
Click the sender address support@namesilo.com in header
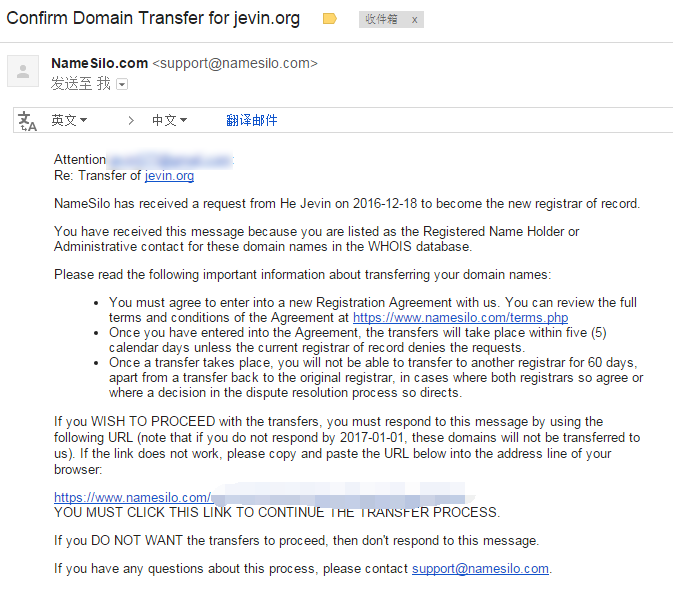(x=235, y=63)
